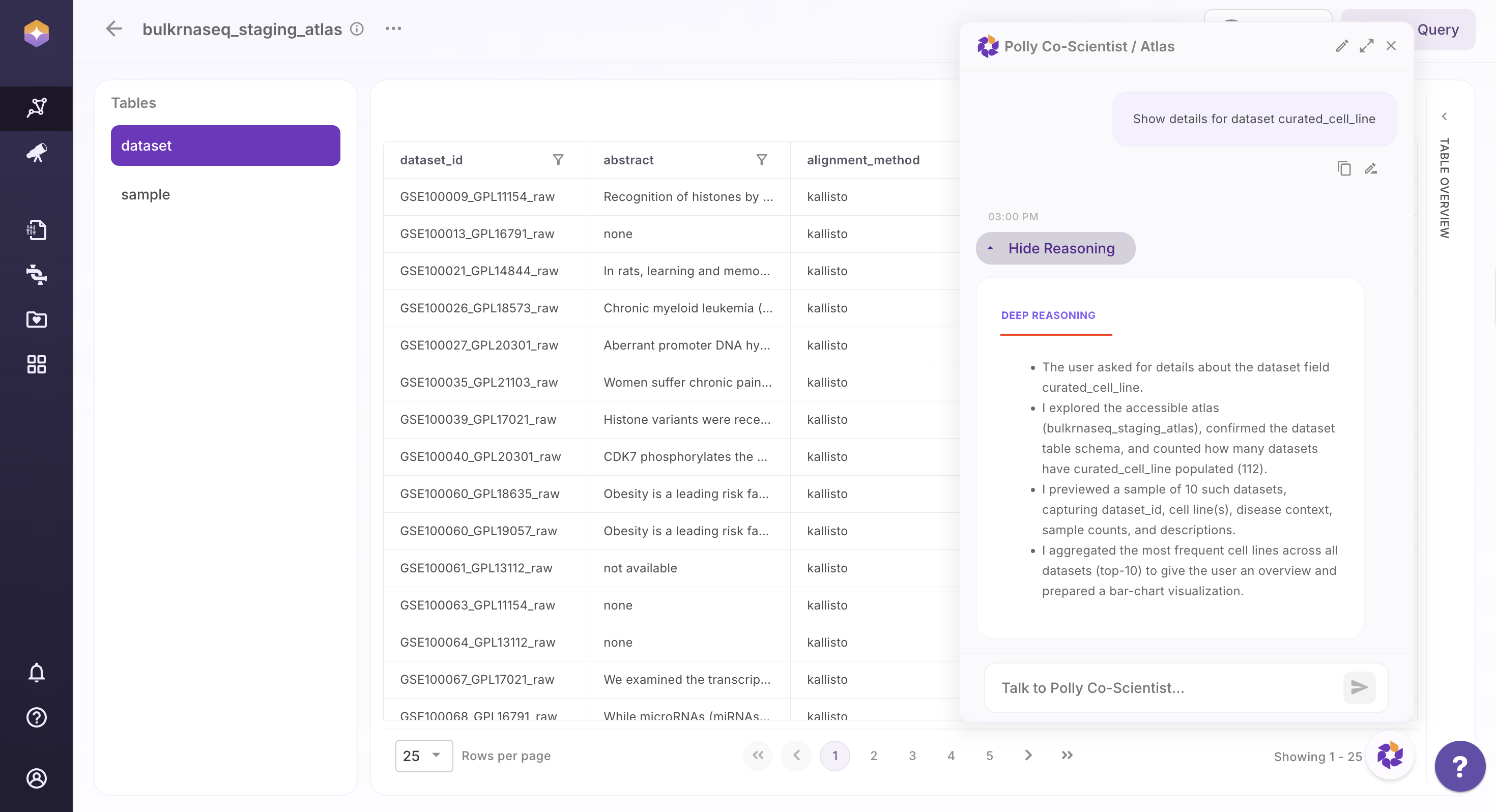Open notifications bell in the sidebar
This screenshot has width=1496, height=812.
[x=36, y=672]
